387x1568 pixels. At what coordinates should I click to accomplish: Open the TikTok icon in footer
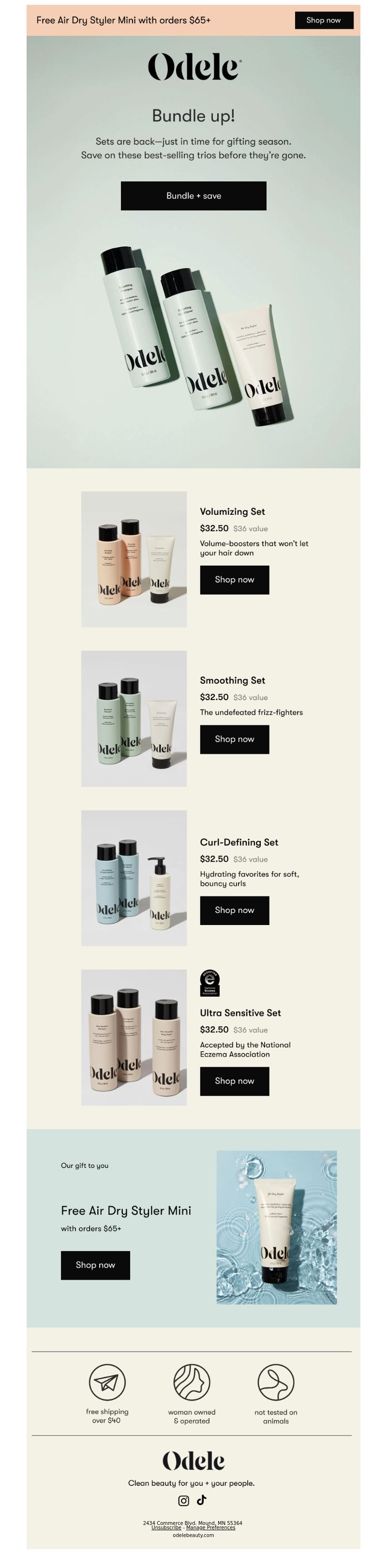coord(201,1500)
